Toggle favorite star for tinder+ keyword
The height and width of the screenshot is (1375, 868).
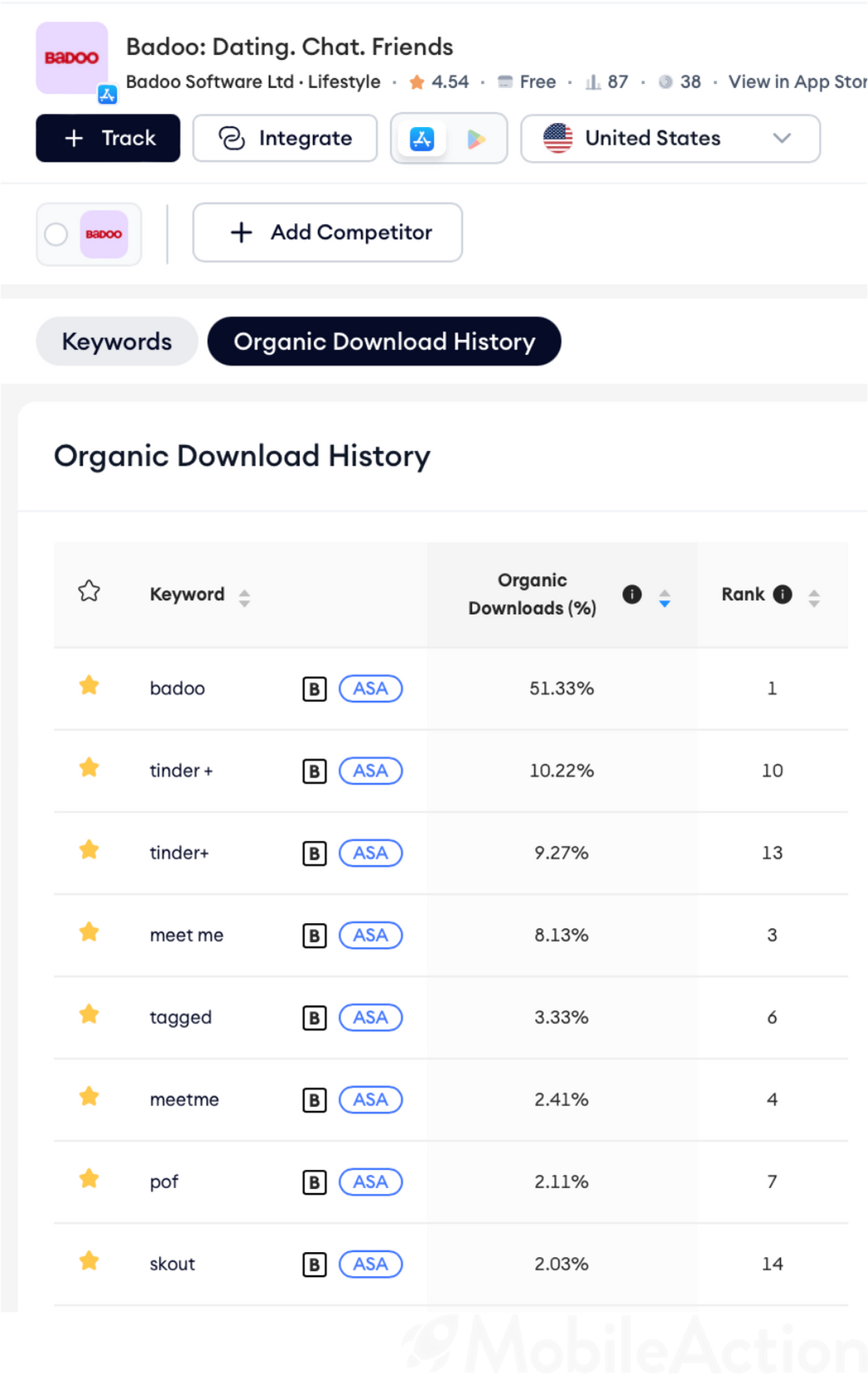tap(89, 850)
